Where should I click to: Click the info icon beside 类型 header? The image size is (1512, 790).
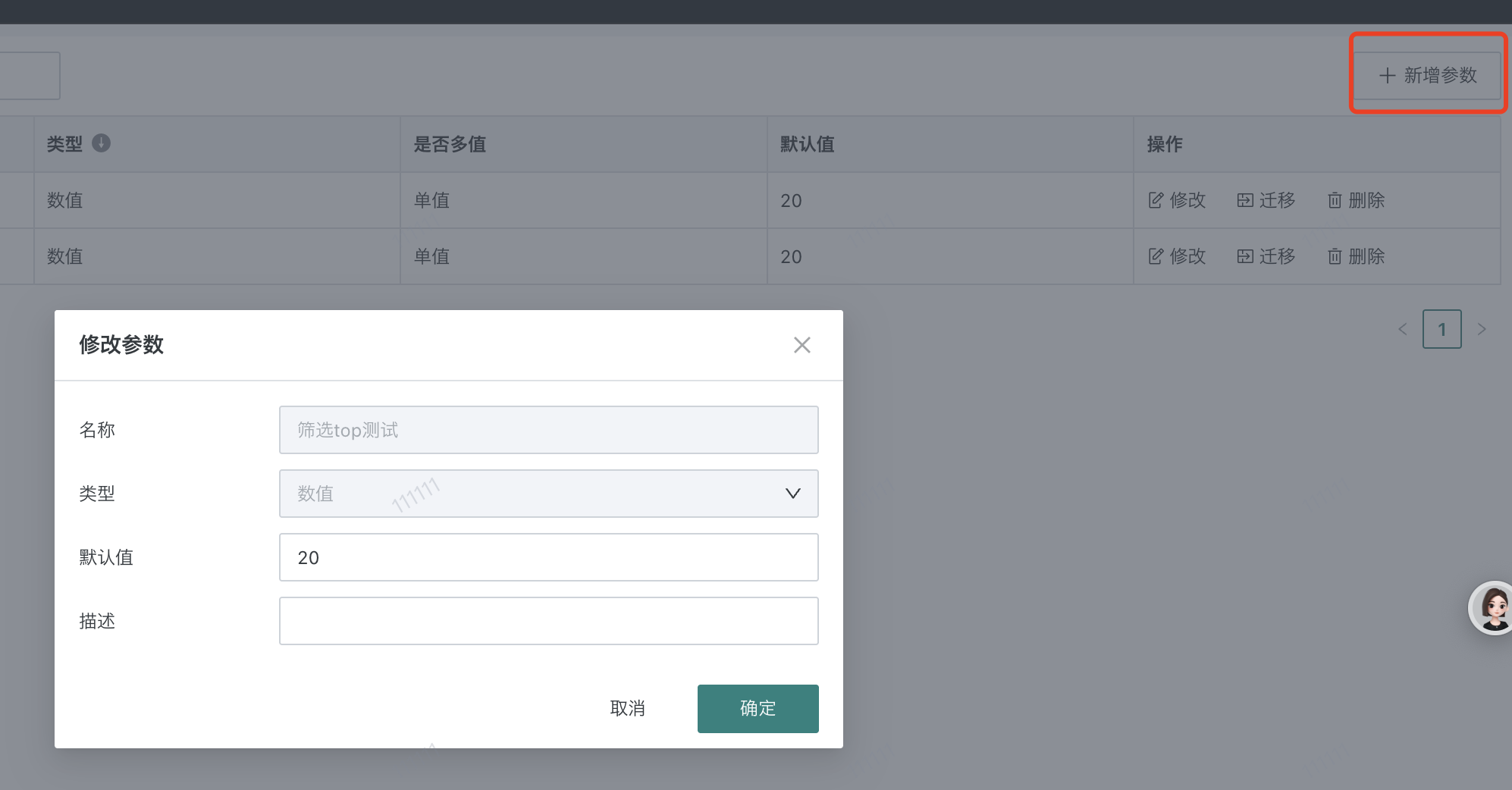tap(101, 143)
